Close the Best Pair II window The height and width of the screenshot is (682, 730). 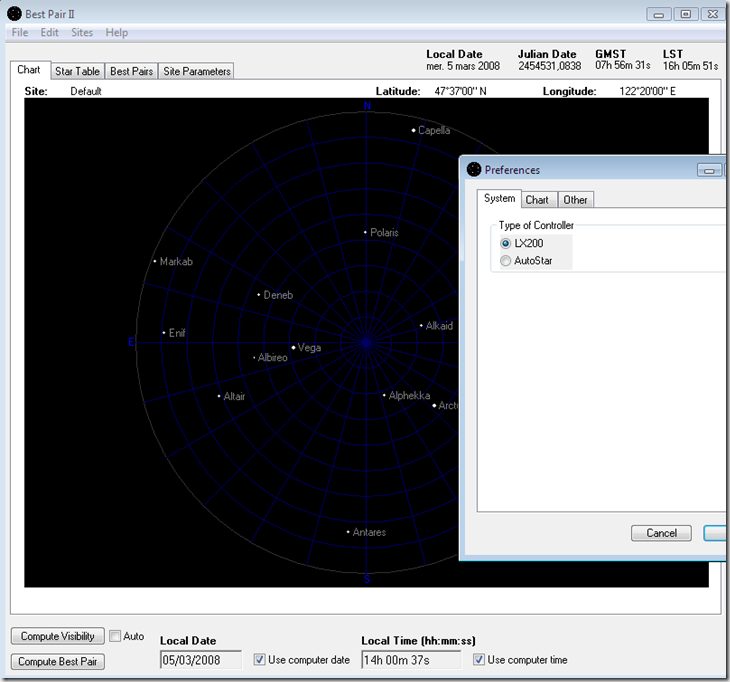tap(713, 14)
